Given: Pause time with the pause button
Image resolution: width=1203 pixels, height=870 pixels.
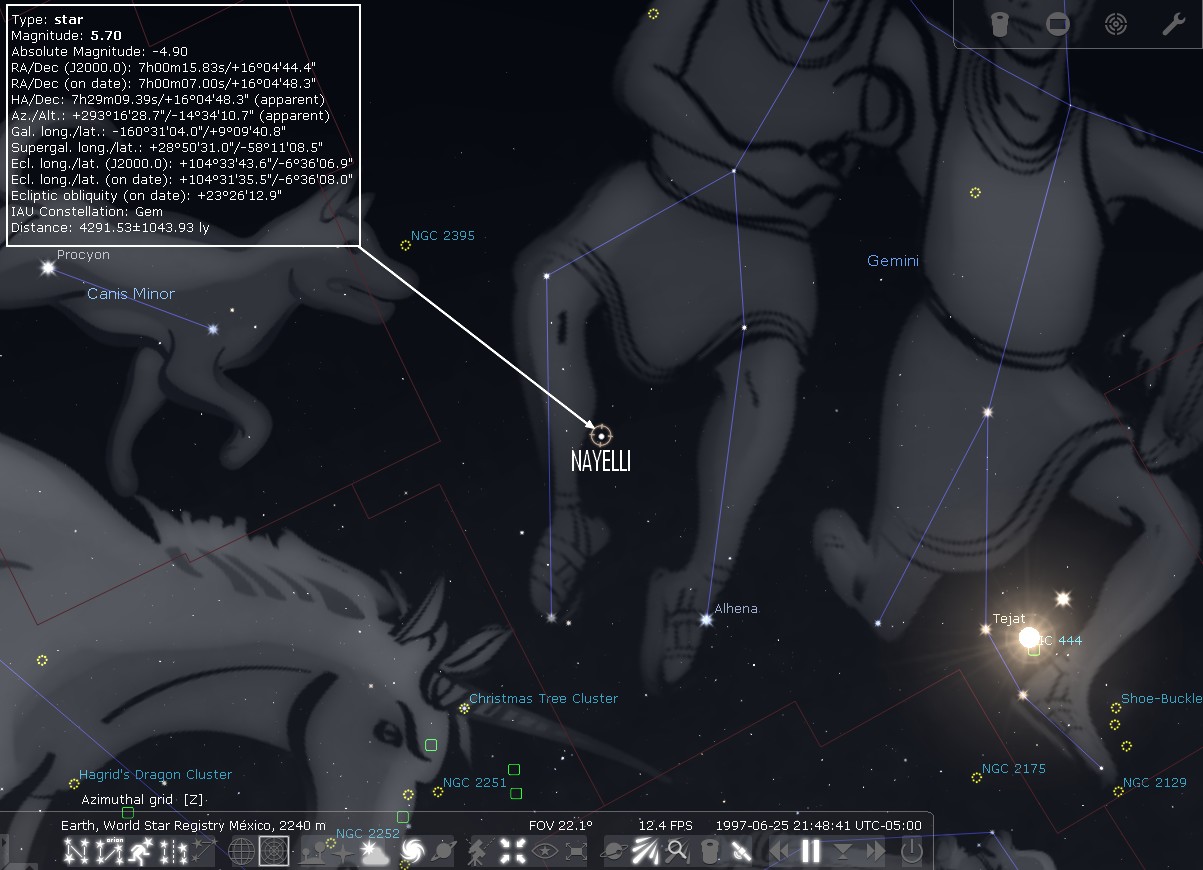Looking at the screenshot, I should [x=810, y=851].
